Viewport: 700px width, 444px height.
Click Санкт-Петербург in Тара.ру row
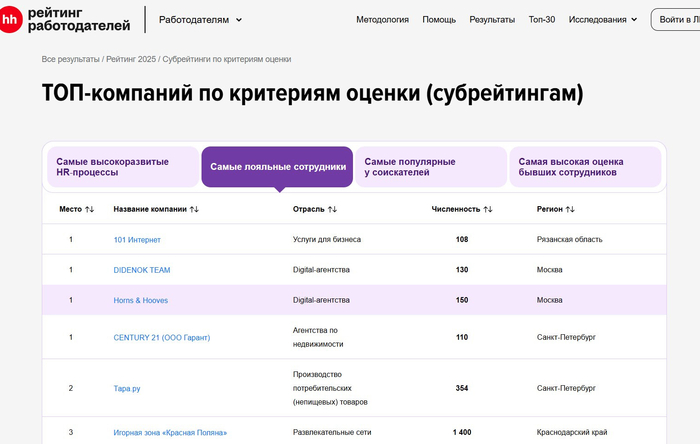(566, 388)
